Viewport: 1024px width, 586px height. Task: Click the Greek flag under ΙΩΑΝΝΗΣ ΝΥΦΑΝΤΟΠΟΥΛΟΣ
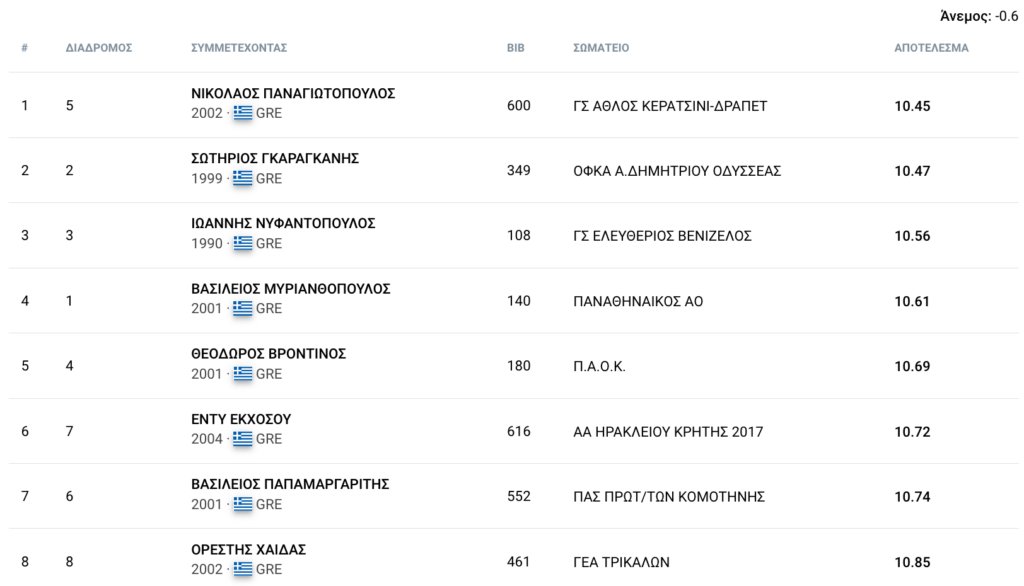coord(243,242)
